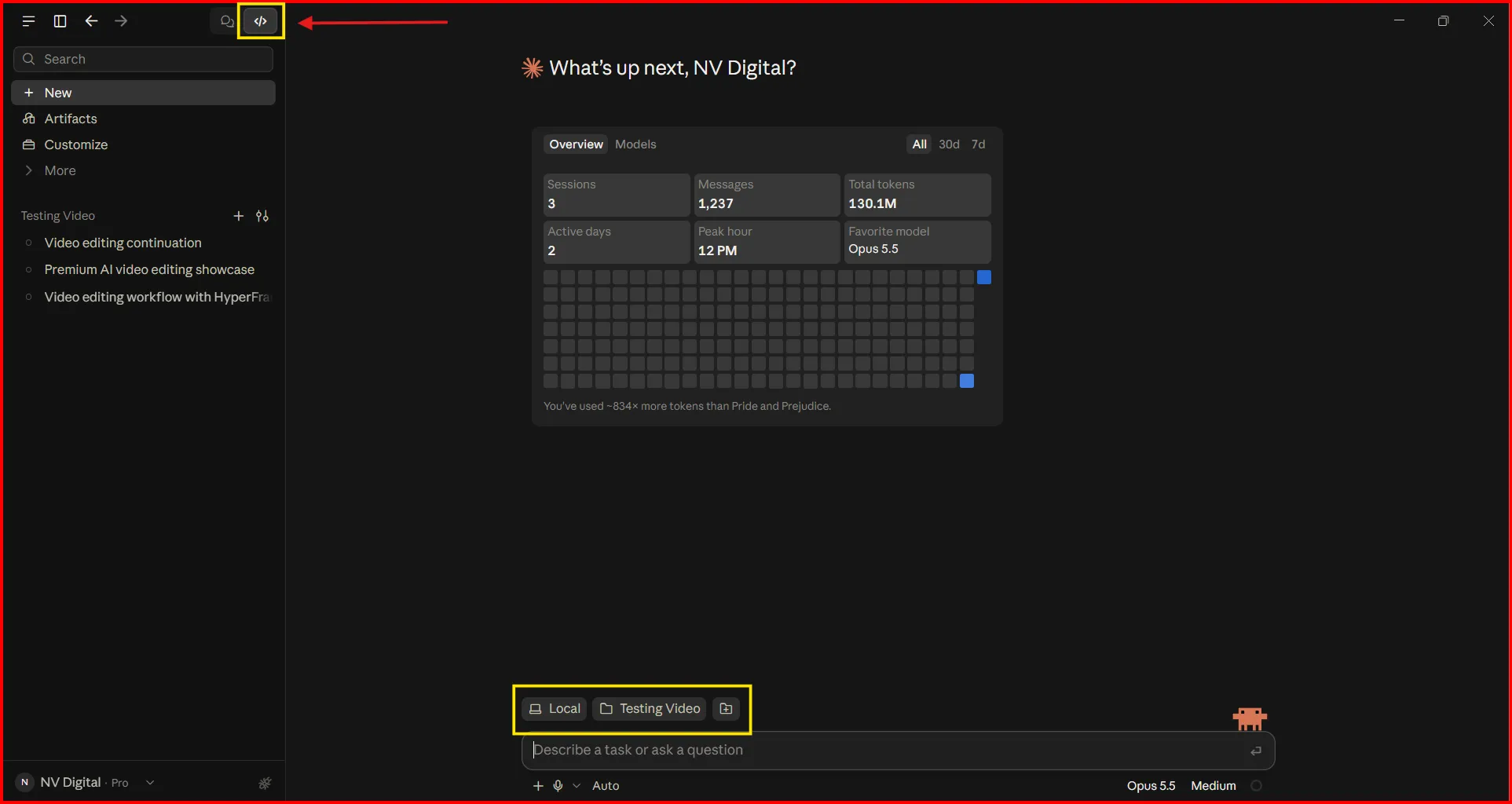This screenshot has width=1512, height=804.
Task: Click the plus attachment icon below the prompt box
Action: pyautogui.click(x=538, y=786)
